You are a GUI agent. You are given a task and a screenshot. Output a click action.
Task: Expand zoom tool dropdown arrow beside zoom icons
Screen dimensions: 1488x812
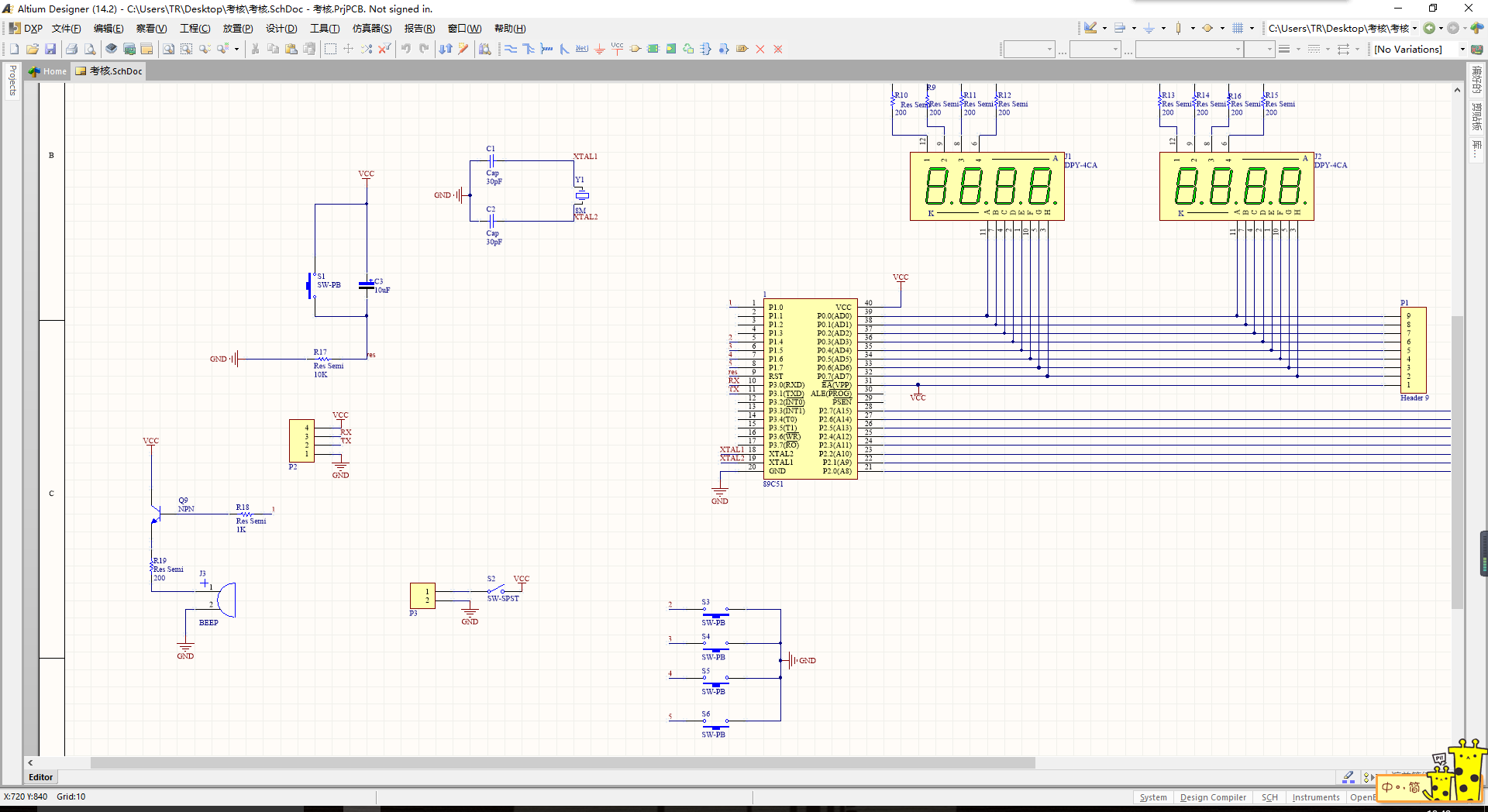(x=236, y=49)
